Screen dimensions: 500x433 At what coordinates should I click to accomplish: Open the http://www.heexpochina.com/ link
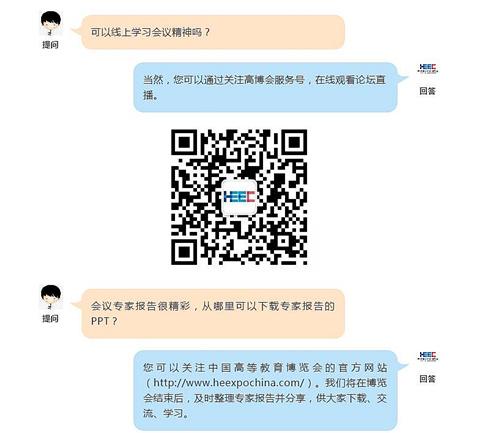coord(229,383)
